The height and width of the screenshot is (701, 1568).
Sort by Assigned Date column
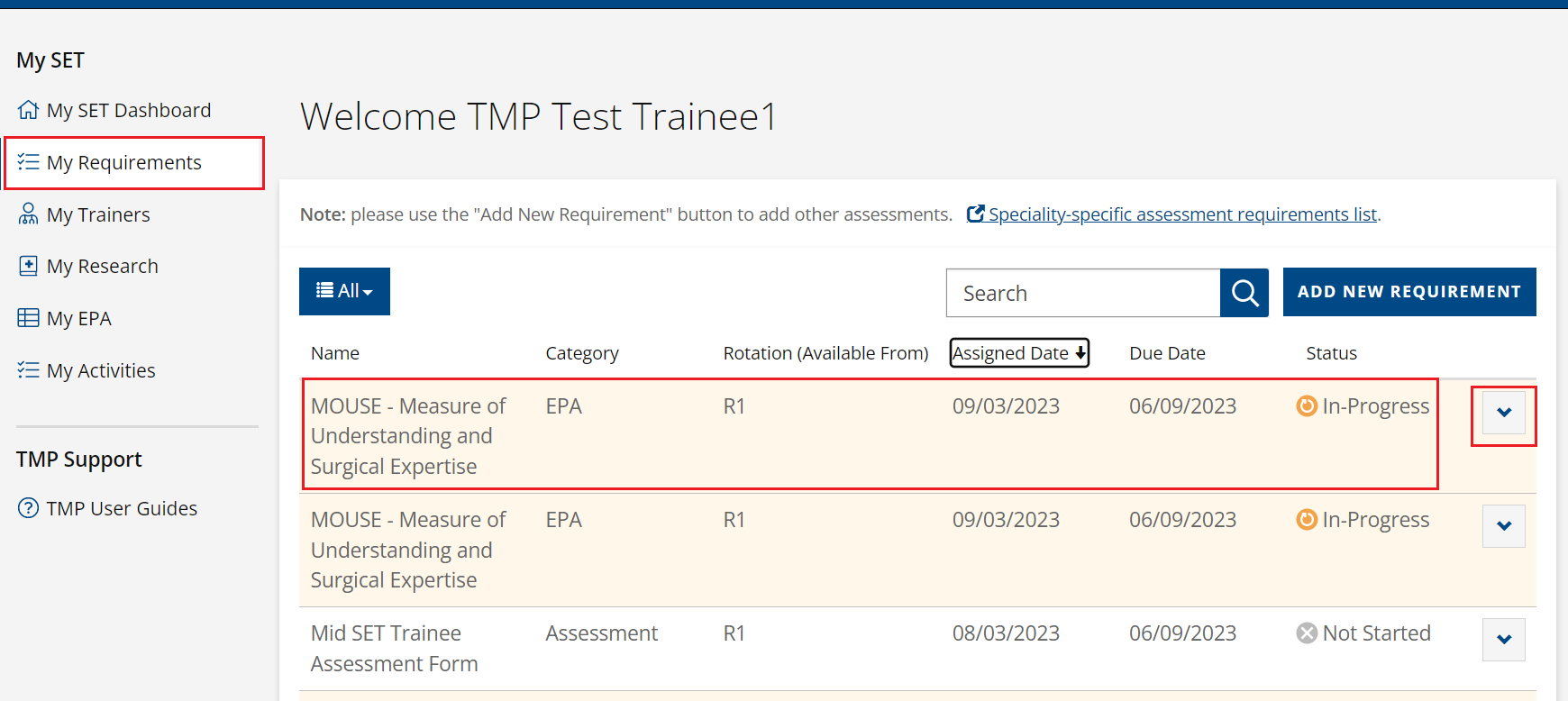click(x=1019, y=353)
